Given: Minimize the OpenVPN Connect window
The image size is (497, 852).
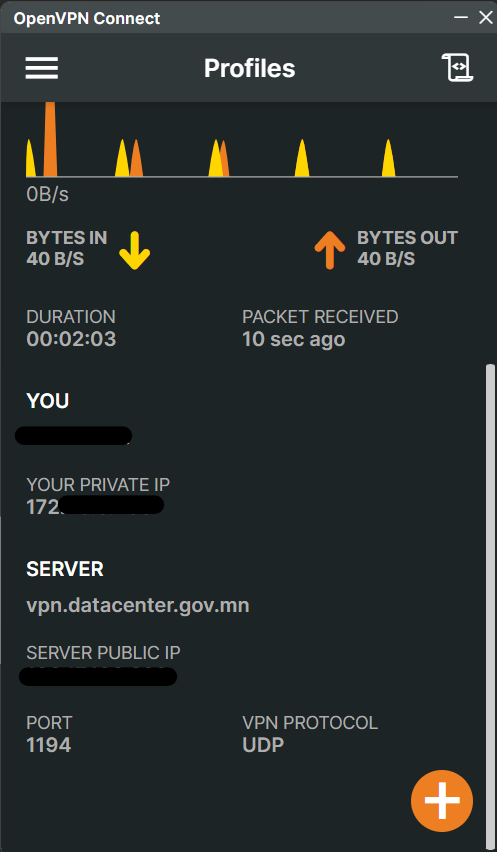Looking at the screenshot, I should (x=461, y=17).
